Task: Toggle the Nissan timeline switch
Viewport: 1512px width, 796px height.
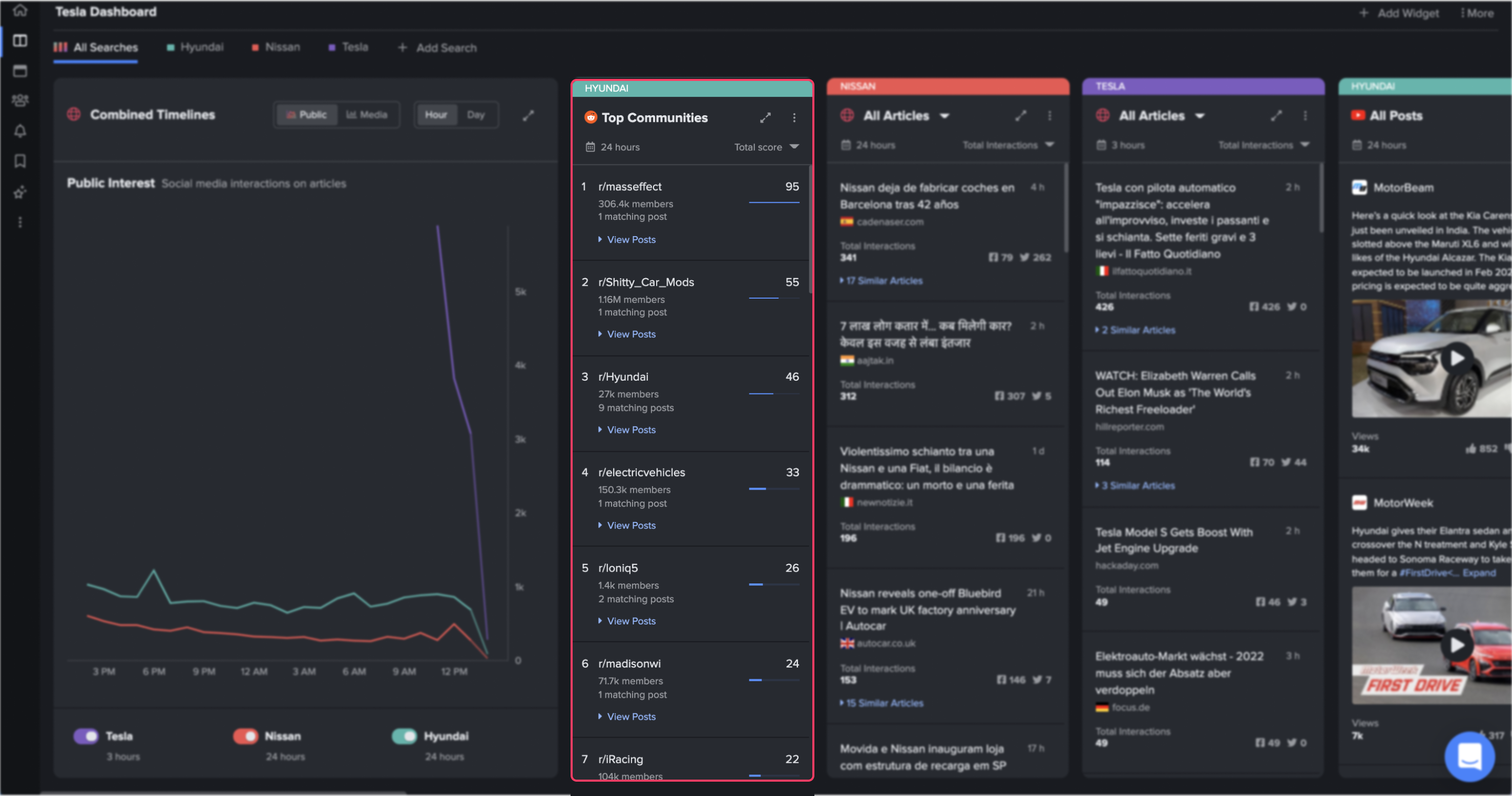Action: (x=245, y=736)
